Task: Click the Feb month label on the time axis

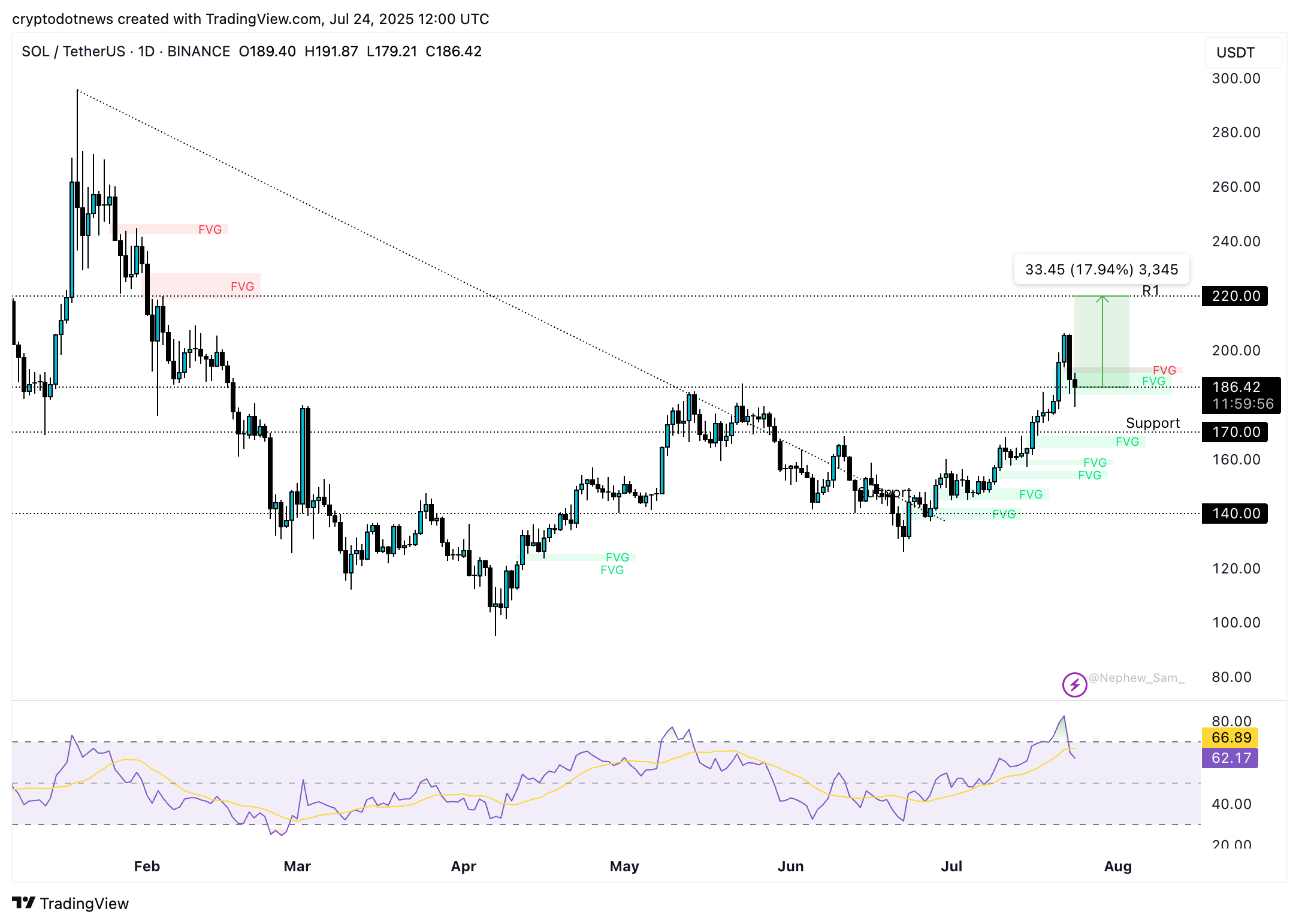Action: tap(147, 866)
